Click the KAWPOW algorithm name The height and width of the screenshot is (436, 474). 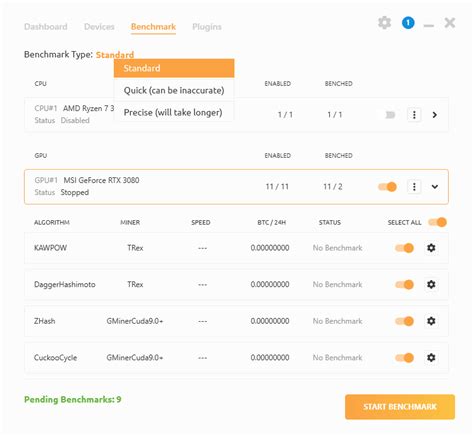(50, 248)
